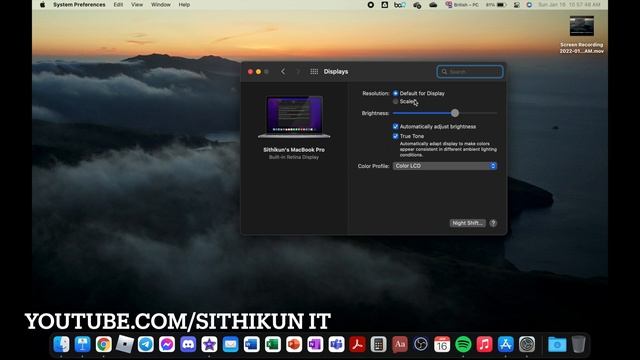Open the Downloads folder in dock
Viewport: 640px width, 360px height.
[x=557, y=344]
